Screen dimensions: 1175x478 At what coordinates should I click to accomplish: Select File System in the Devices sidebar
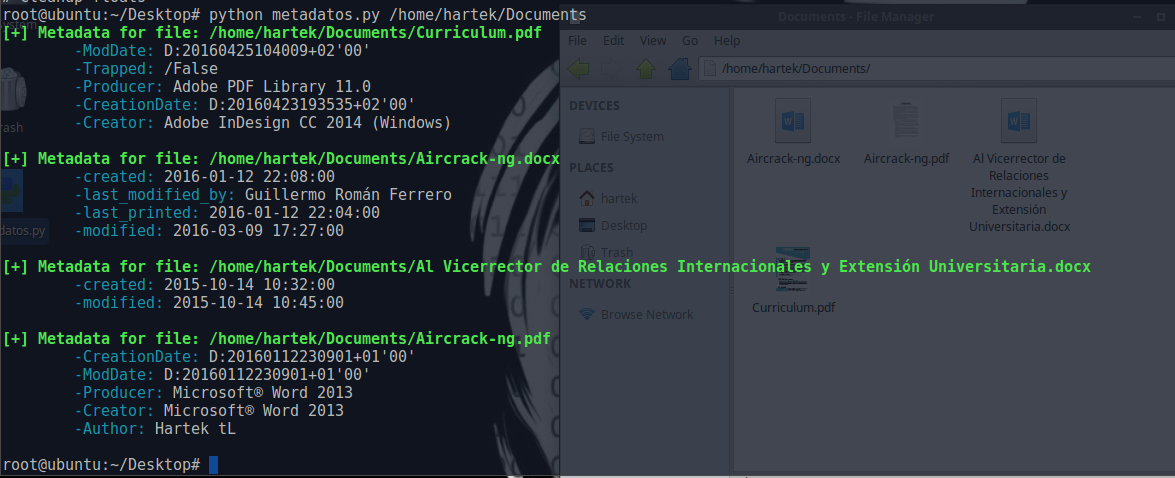[x=632, y=136]
